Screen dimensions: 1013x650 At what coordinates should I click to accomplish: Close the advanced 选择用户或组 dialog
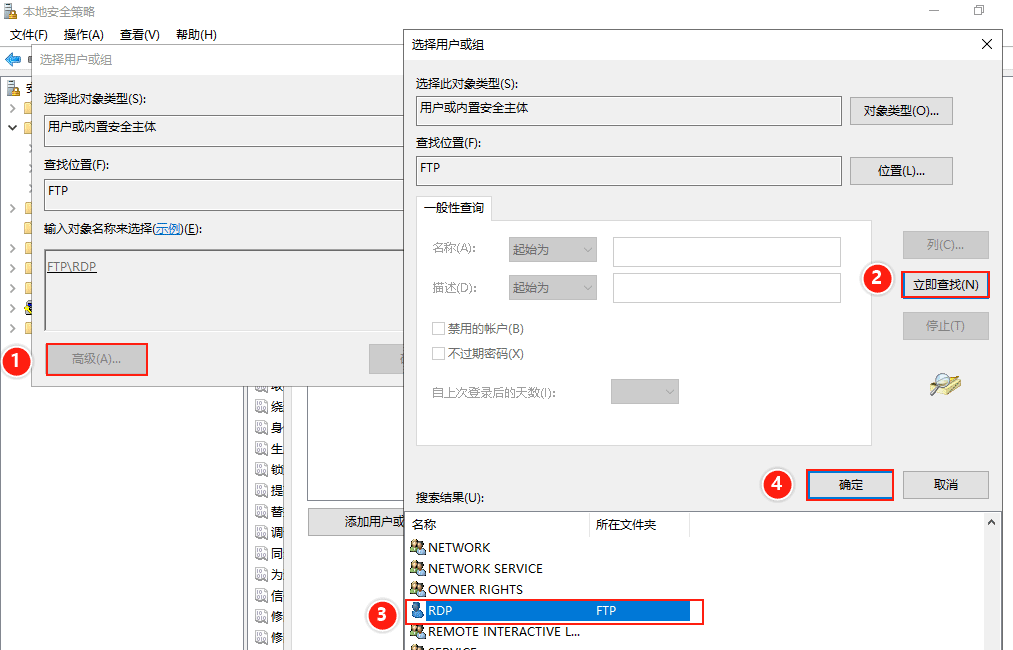coord(987,44)
